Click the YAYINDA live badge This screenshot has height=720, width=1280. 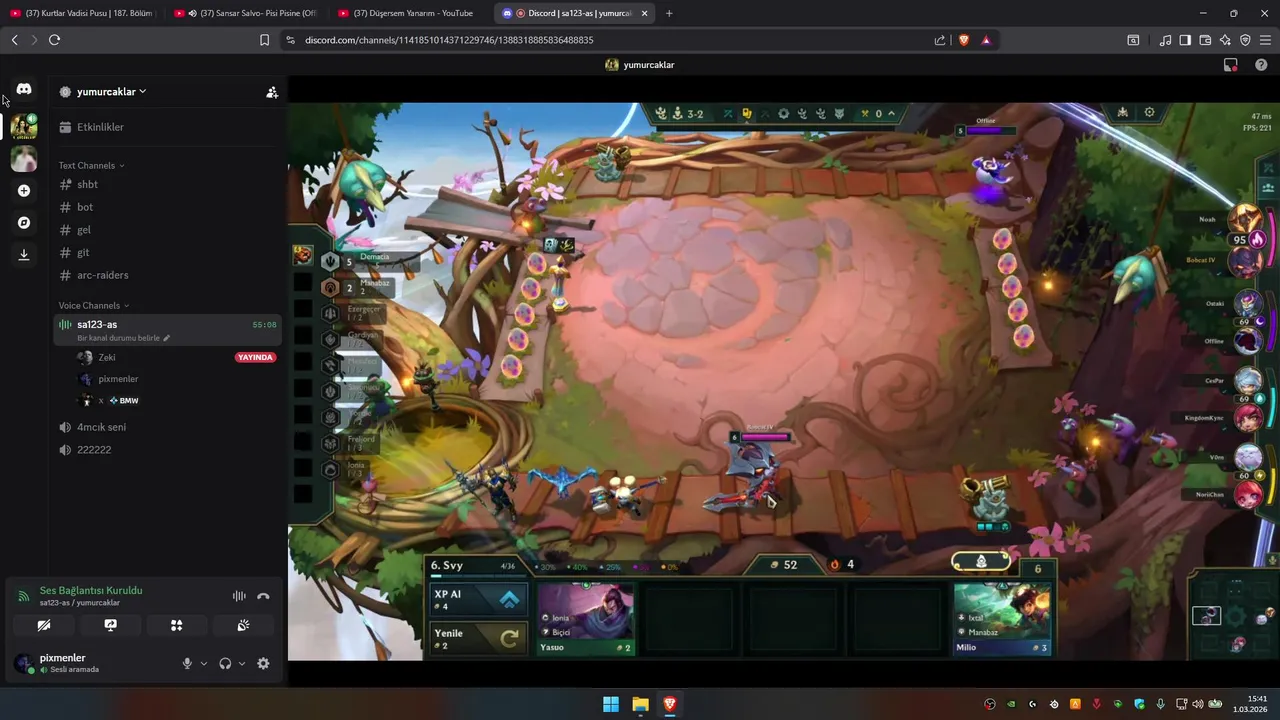pyautogui.click(x=255, y=357)
